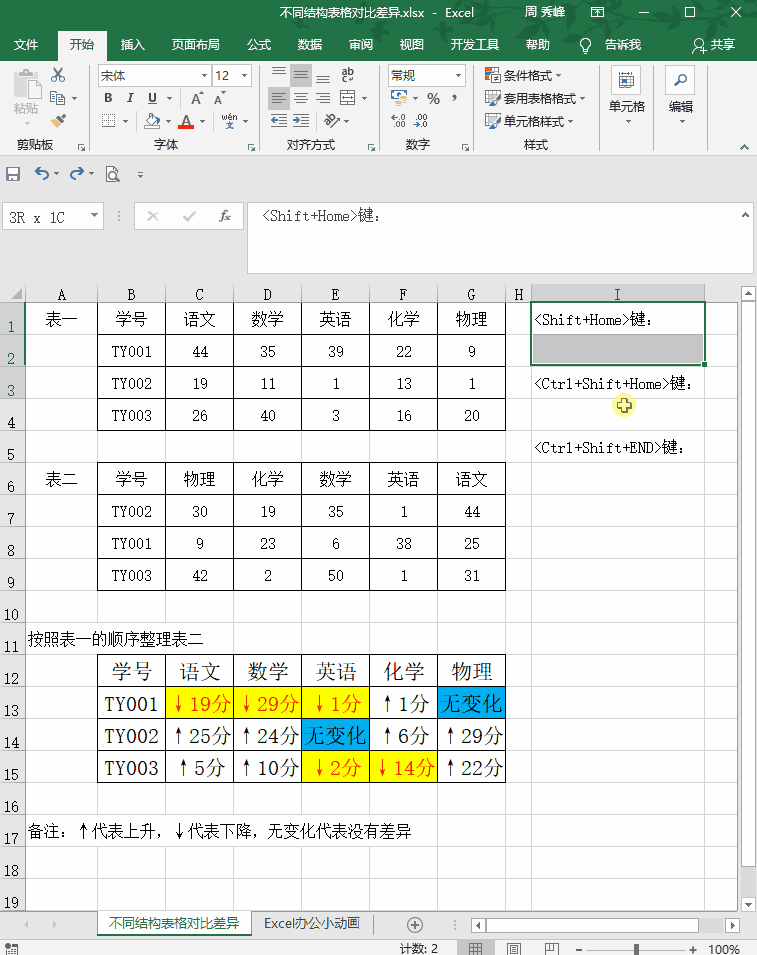
Task: Apply comma style
Action: (x=455, y=98)
